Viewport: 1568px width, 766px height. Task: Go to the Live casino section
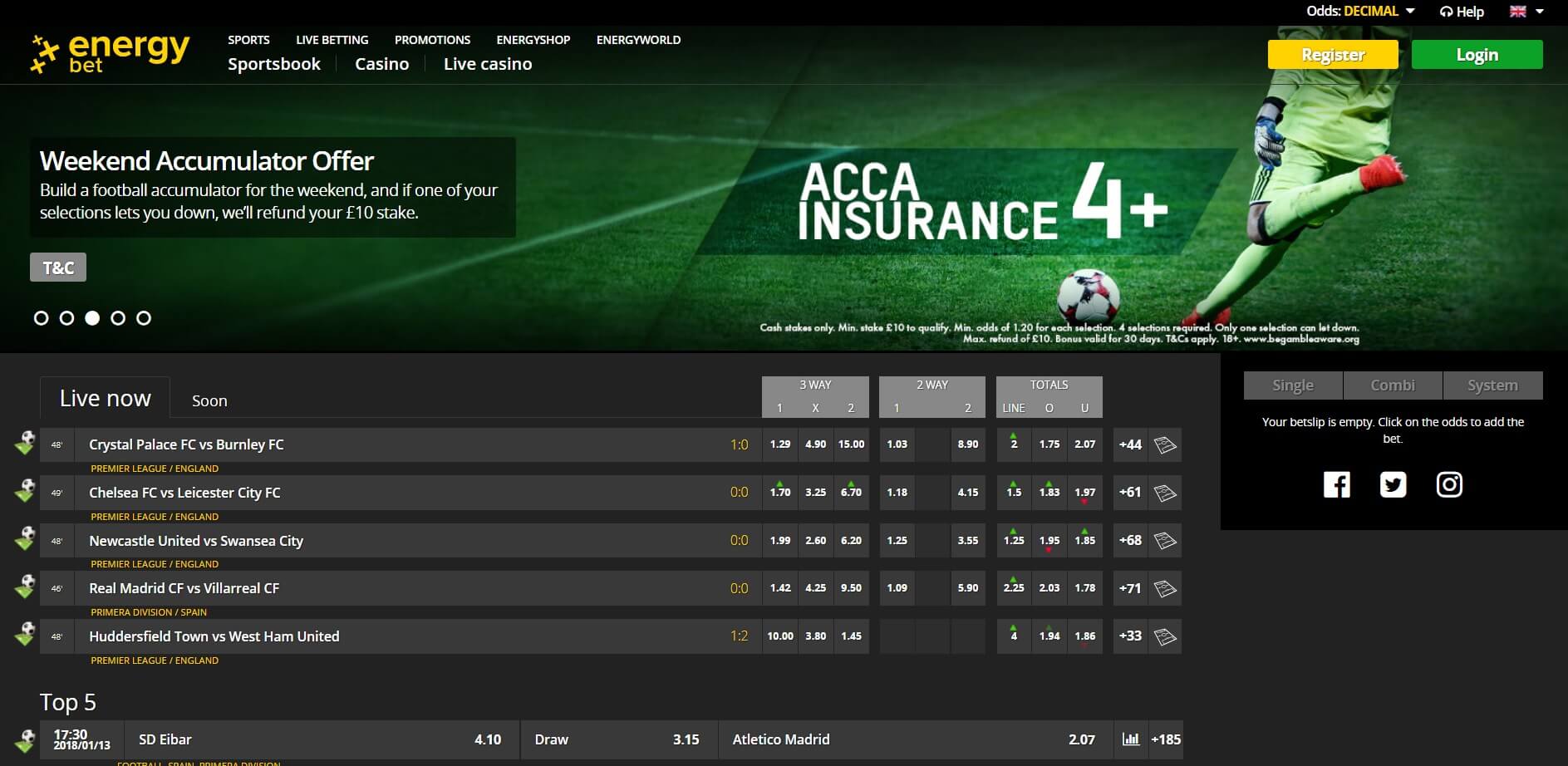pyautogui.click(x=488, y=64)
